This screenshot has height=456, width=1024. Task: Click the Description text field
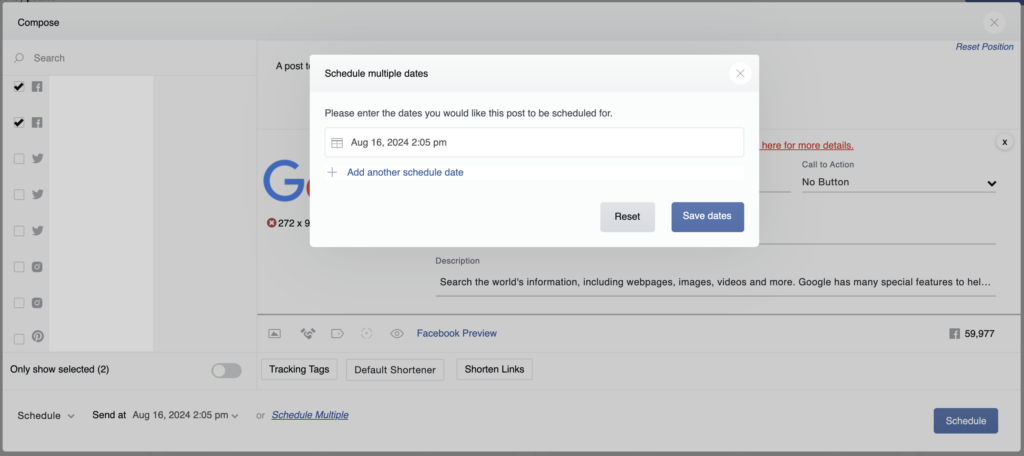coord(715,282)
